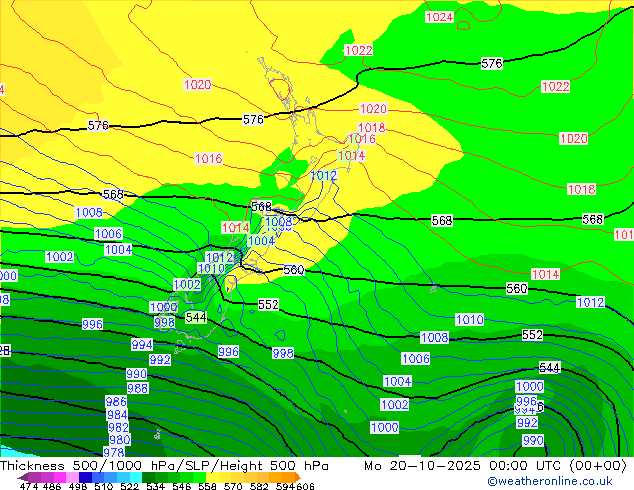The width and height of the screenshot is (634, 490).
Task: Click the red 1024 isobar label
Action: [440, 17]
